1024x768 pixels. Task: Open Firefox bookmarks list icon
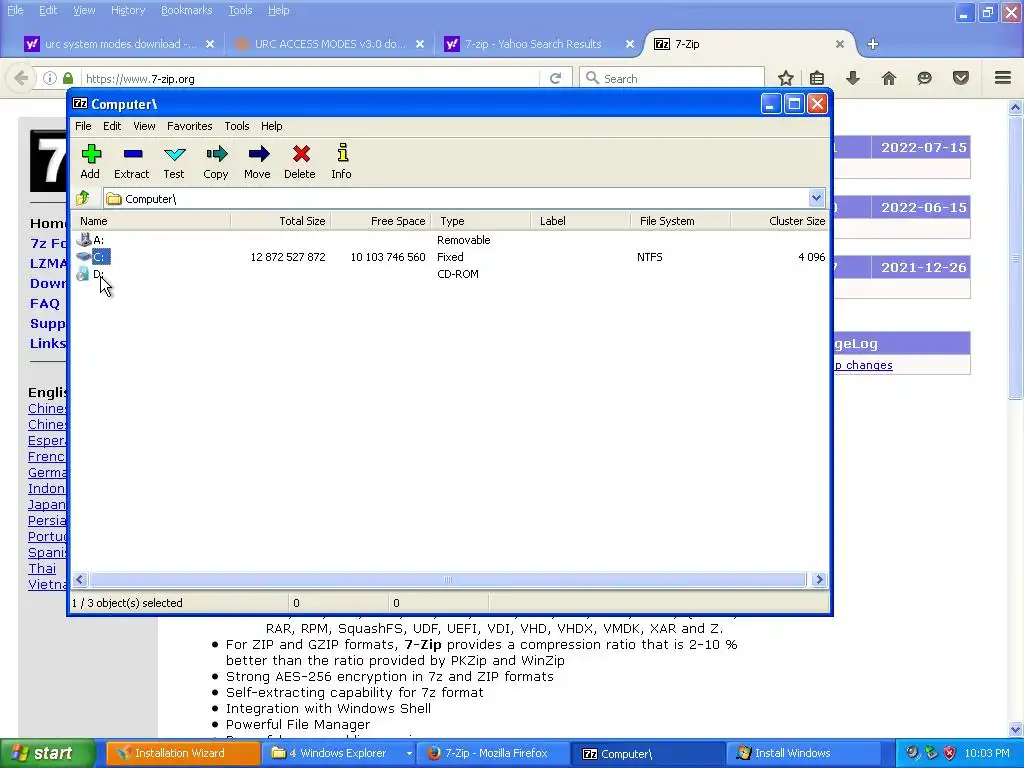point(817,78)
